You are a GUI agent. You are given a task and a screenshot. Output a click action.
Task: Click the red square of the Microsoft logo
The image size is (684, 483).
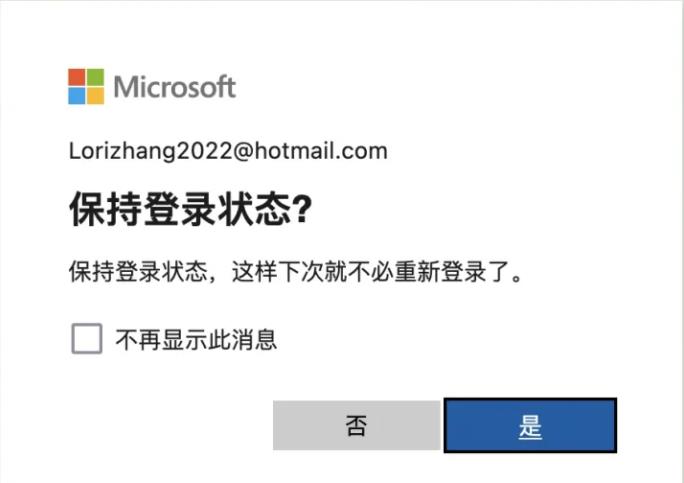point(77,77)
